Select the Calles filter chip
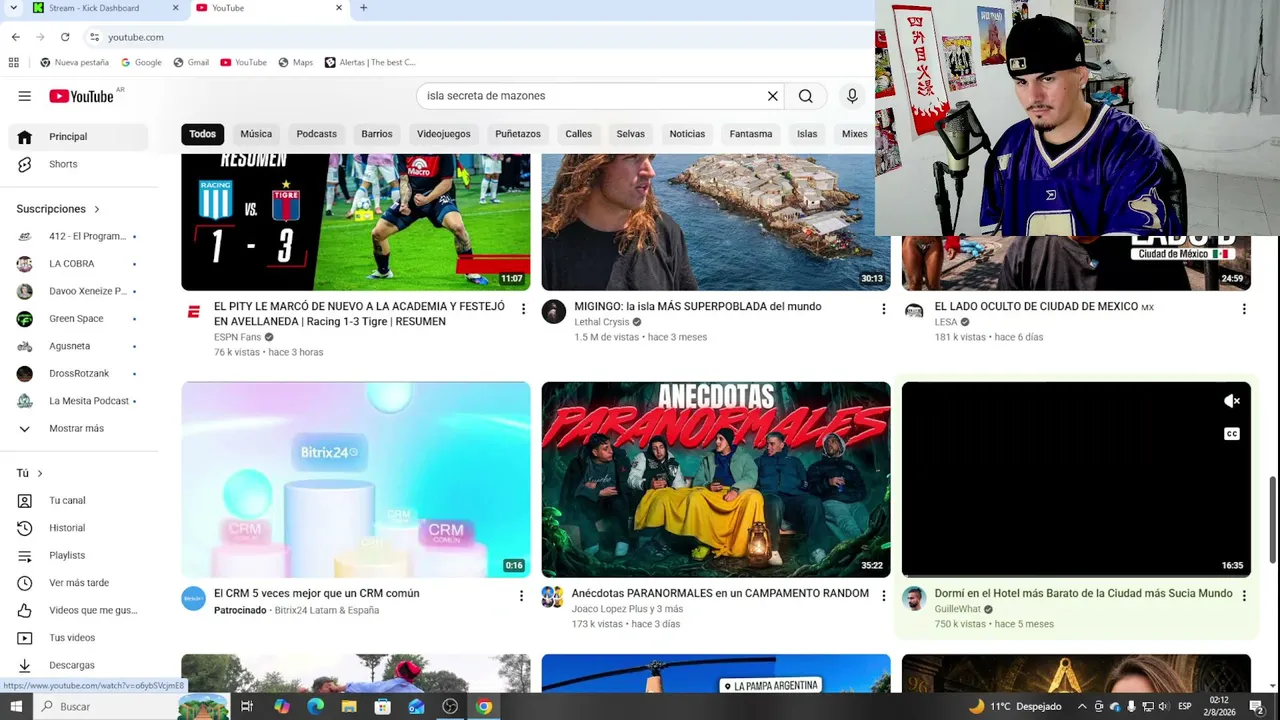 [x=579, y=134]
